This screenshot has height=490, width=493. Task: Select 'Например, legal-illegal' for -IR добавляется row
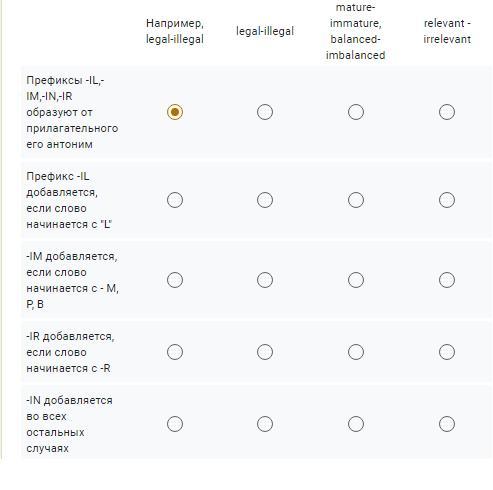pos(175,352)
